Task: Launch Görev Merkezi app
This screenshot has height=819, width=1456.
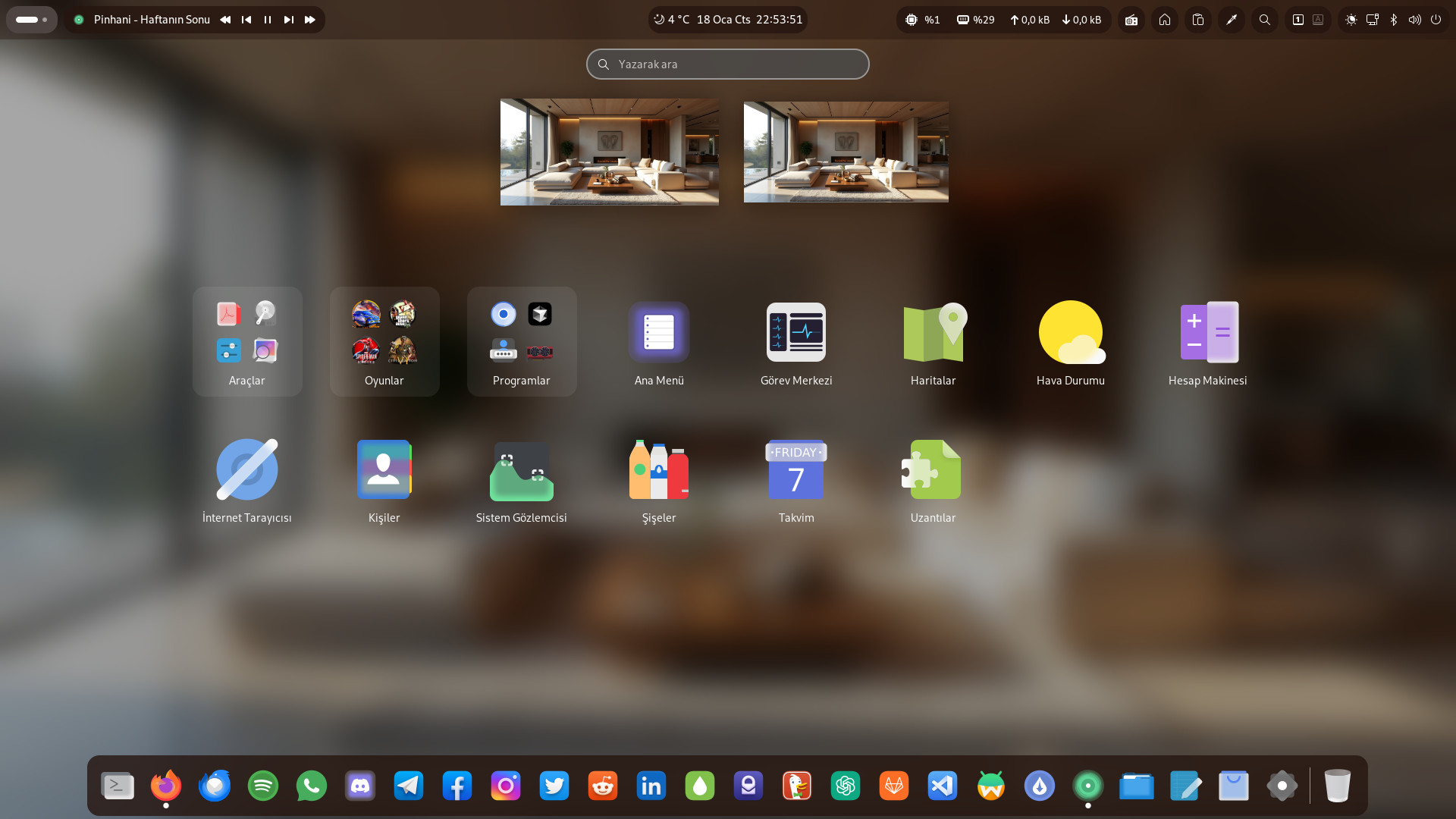Action: 796,343
